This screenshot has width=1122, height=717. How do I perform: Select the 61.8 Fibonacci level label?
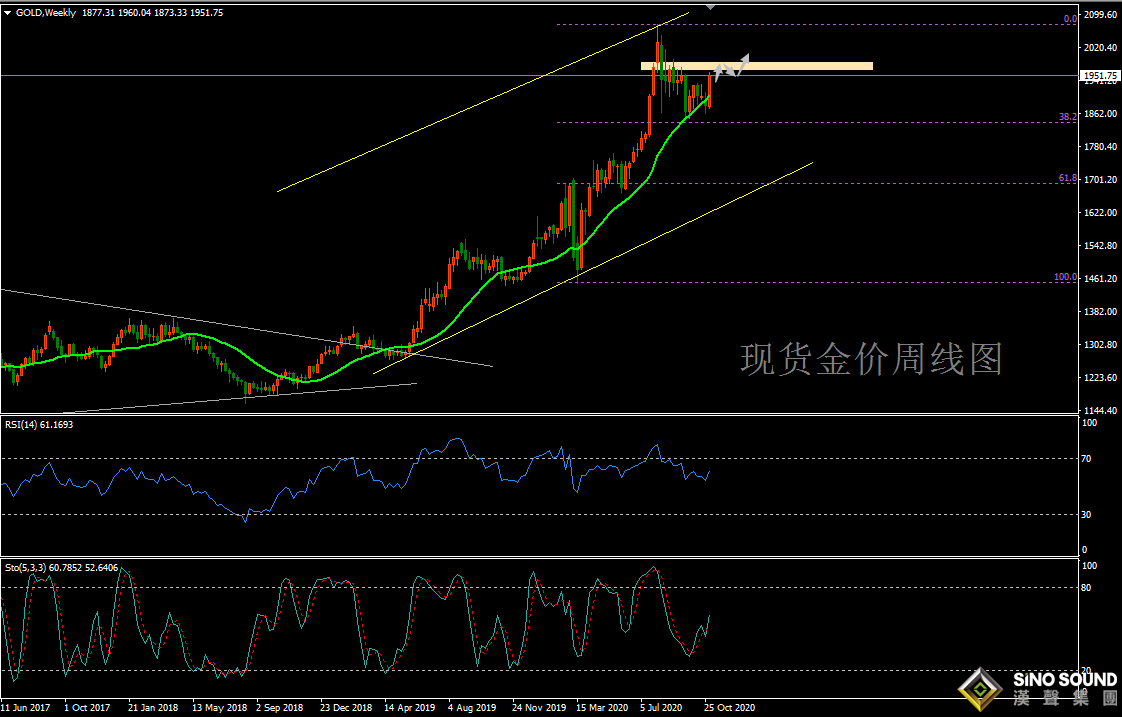point(1067,178)
